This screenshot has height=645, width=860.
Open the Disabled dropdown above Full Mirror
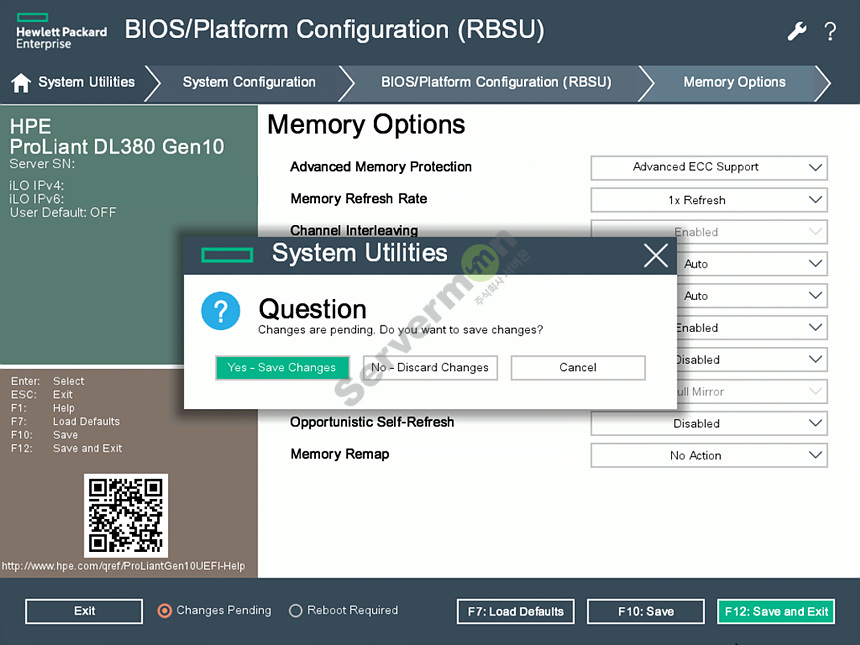click(x=752, y=360)
